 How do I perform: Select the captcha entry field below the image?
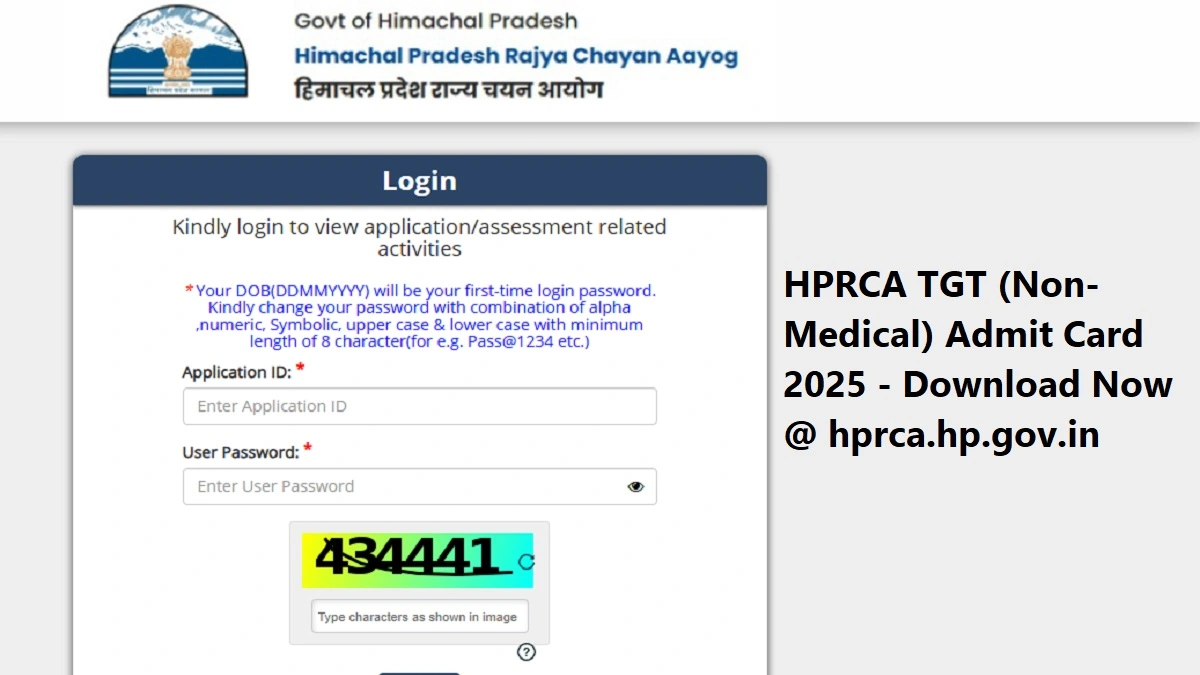click(x=418, y=616)
